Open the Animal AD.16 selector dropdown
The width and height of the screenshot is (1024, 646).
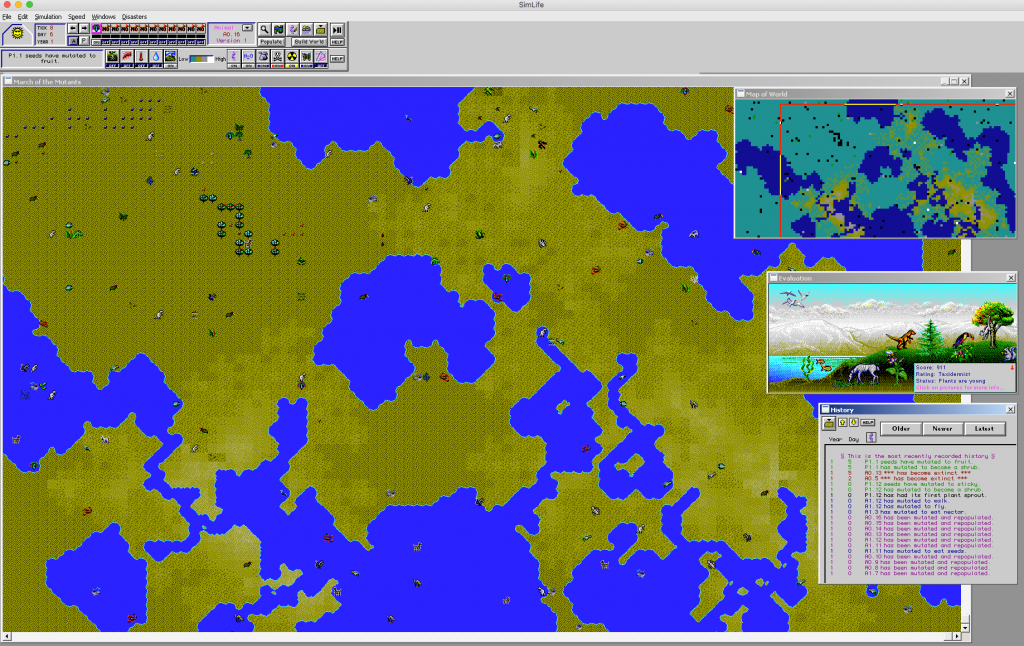point(247,26)
